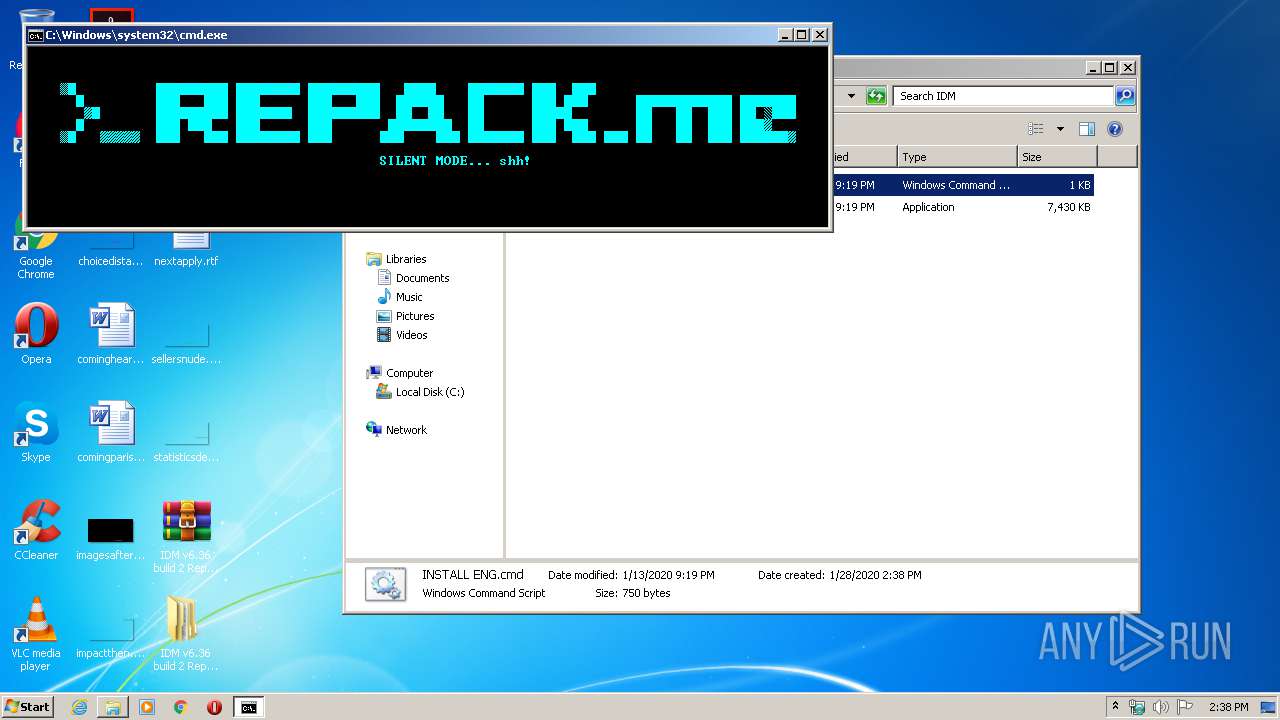1280x720 pixels.
Task: Click the Show desktop button
Action: [x=1268, y=707]
